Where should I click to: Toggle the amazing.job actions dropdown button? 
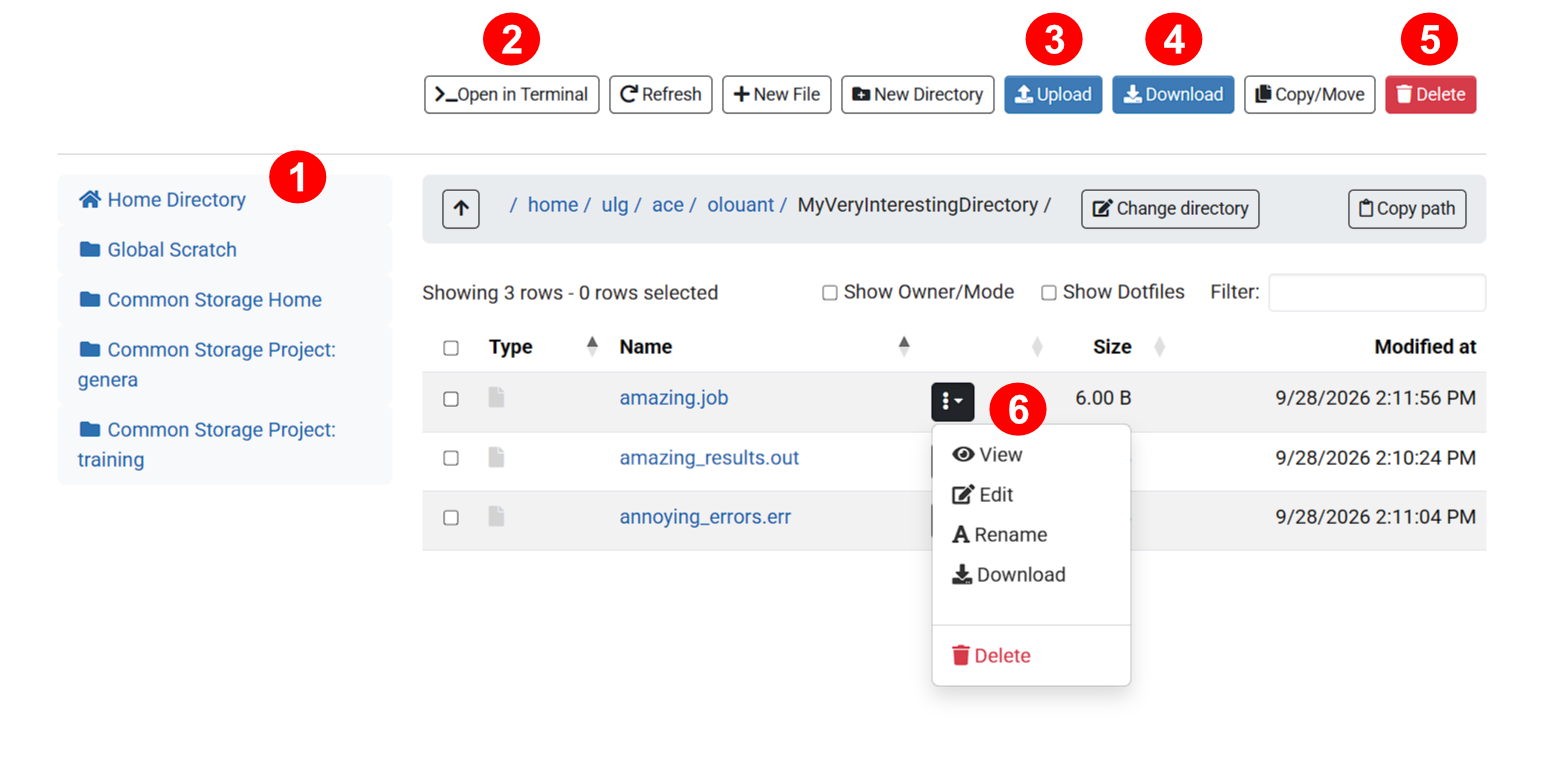[x=953, y=401]
